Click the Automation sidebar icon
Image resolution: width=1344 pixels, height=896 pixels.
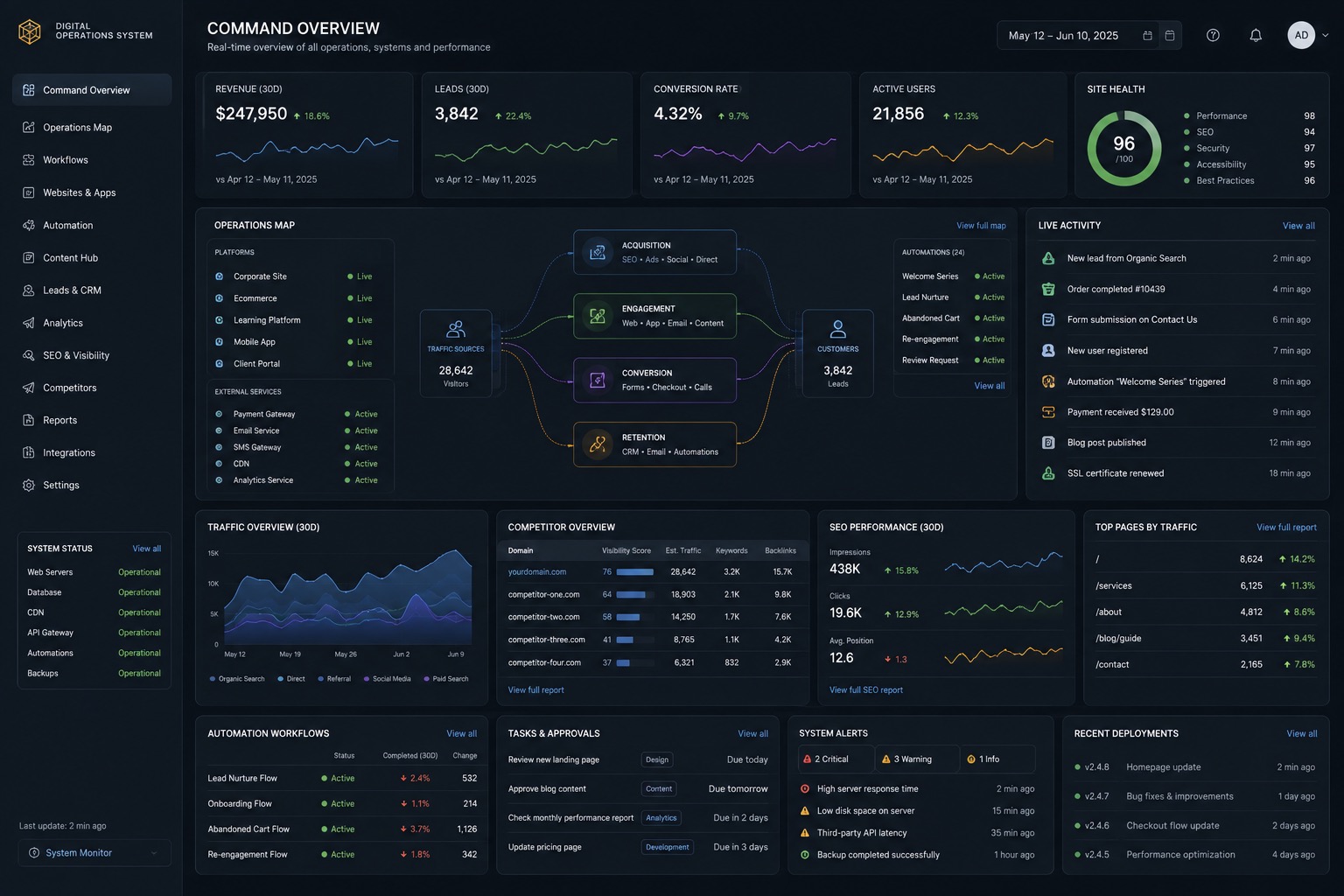tap(29, 225)
